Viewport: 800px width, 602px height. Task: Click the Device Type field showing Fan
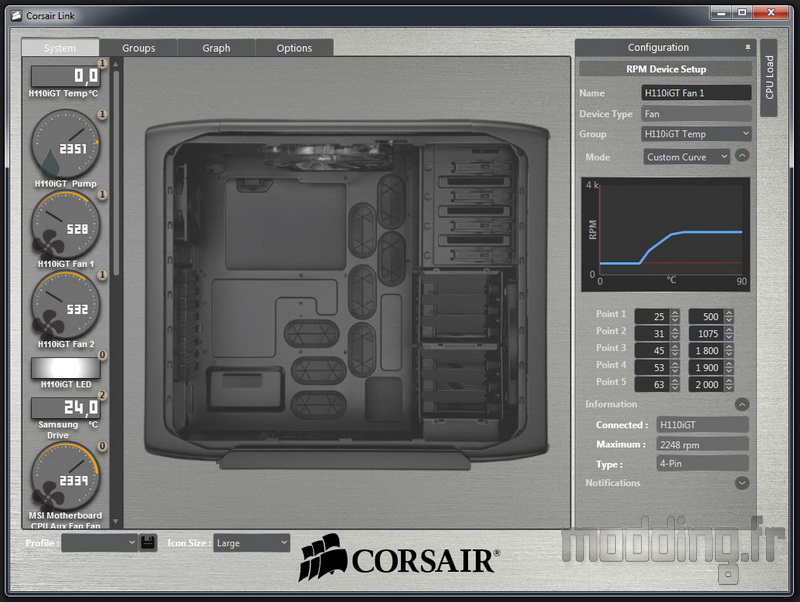point(696,114)
